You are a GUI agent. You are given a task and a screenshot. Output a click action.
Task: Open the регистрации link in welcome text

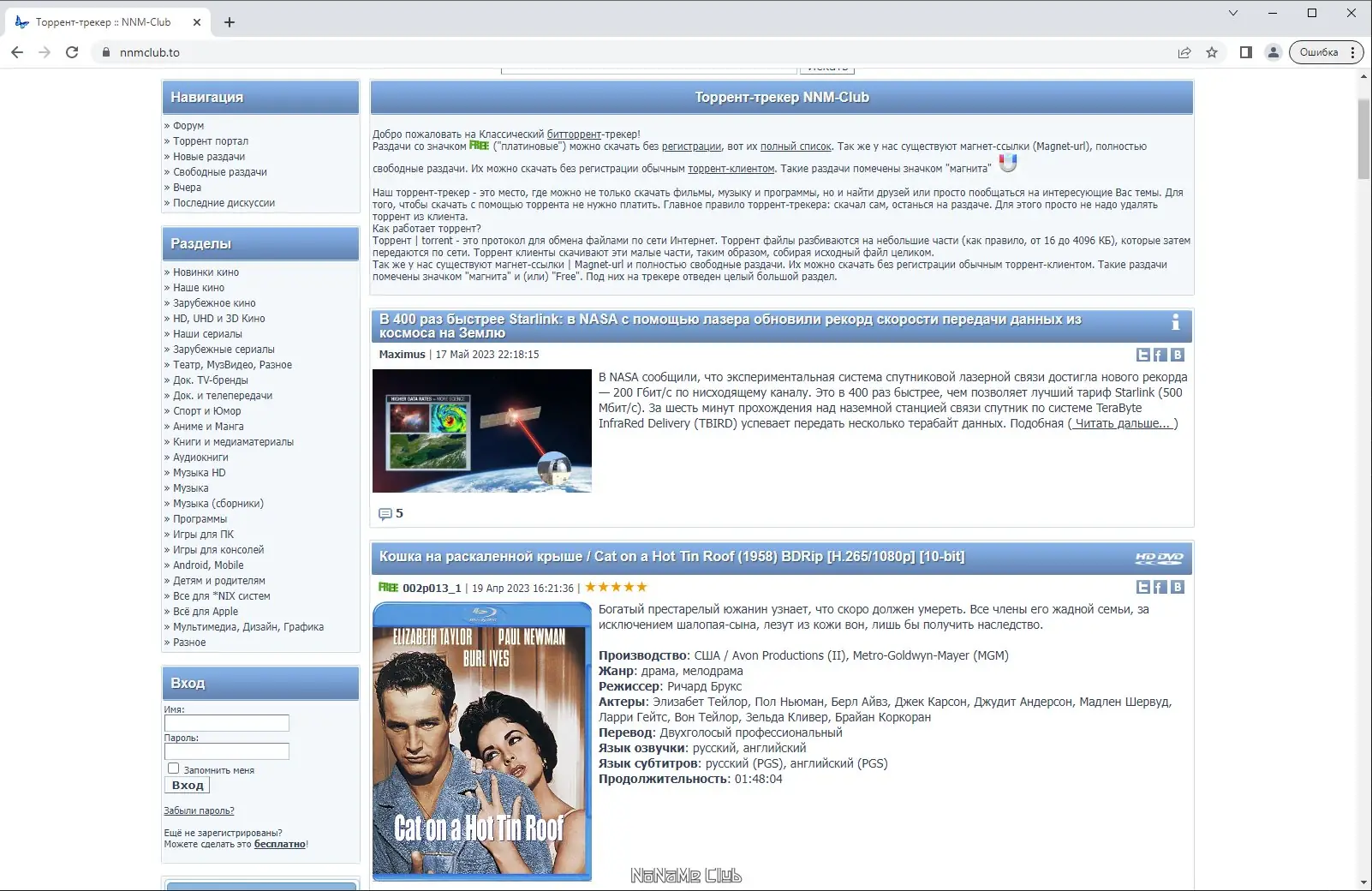691,147
